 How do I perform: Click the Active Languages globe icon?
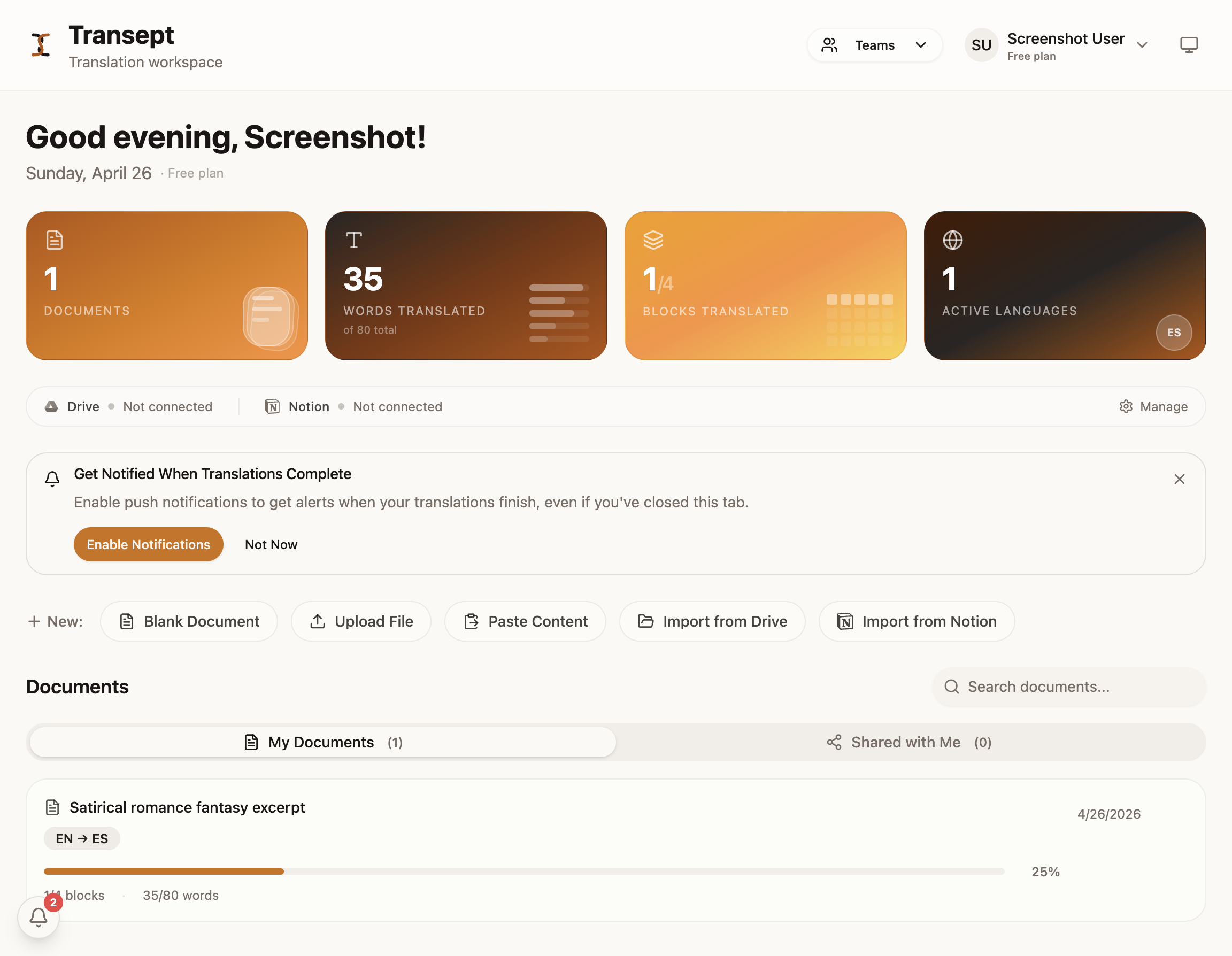click(x=952, y=240)
